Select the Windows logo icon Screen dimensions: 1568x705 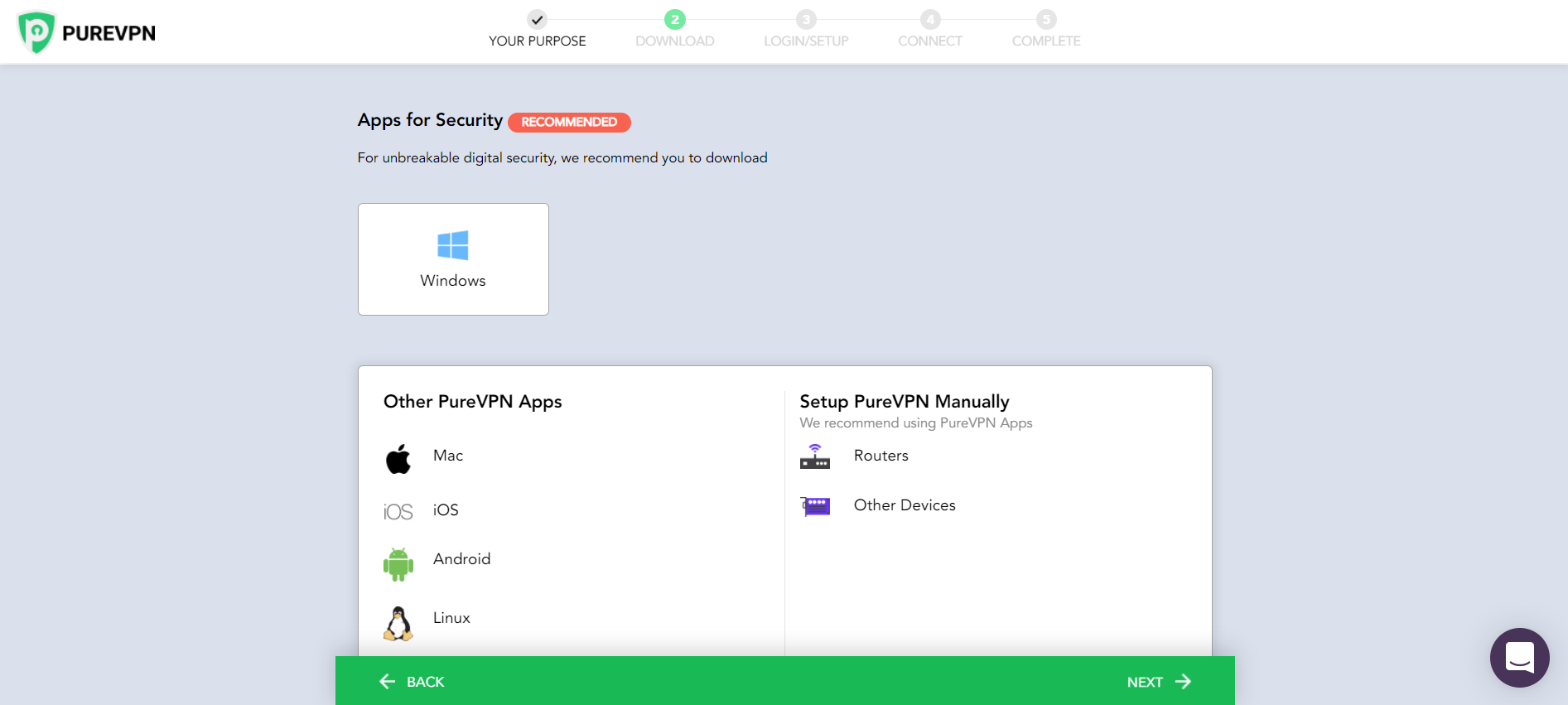tap(453, 245)
